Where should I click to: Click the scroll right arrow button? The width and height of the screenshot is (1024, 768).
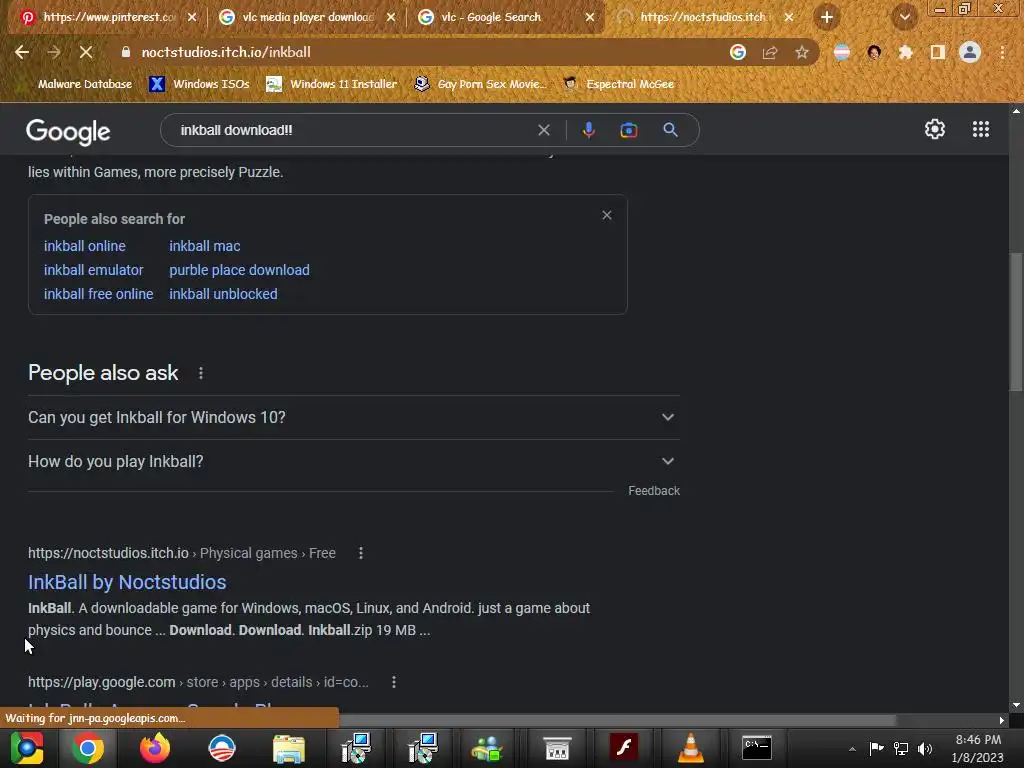coord(1002,720)
